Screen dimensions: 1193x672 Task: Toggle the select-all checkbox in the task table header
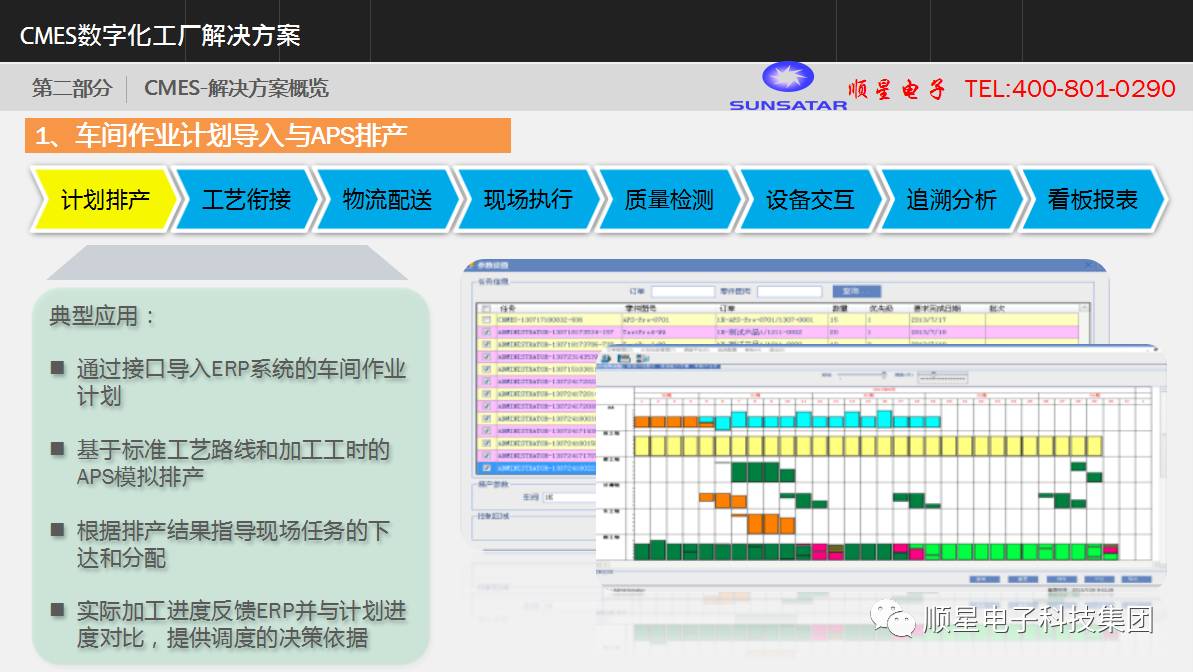(x=486, y=309)
